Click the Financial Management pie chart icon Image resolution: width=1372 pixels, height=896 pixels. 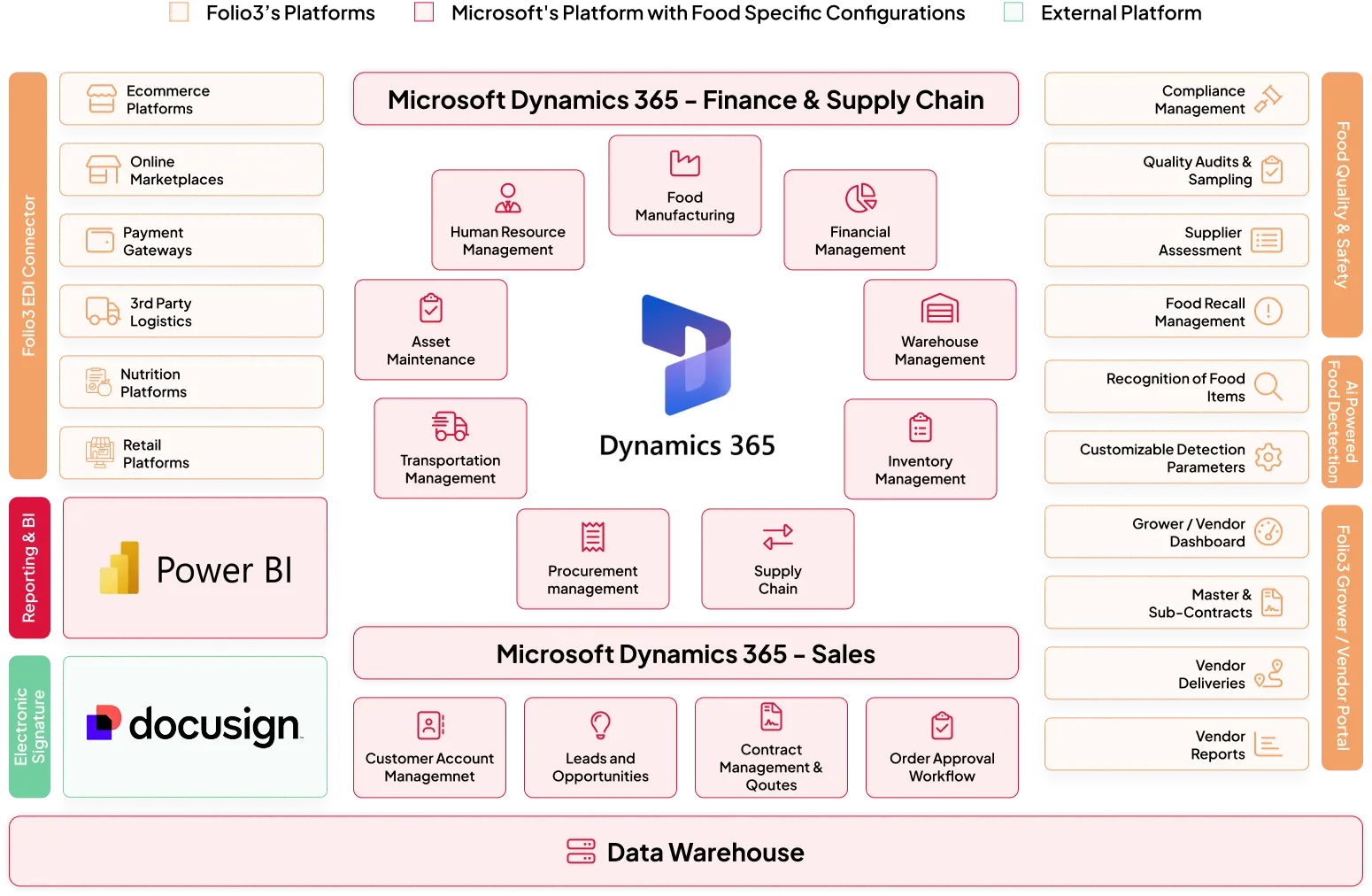[x=860, y=198]
